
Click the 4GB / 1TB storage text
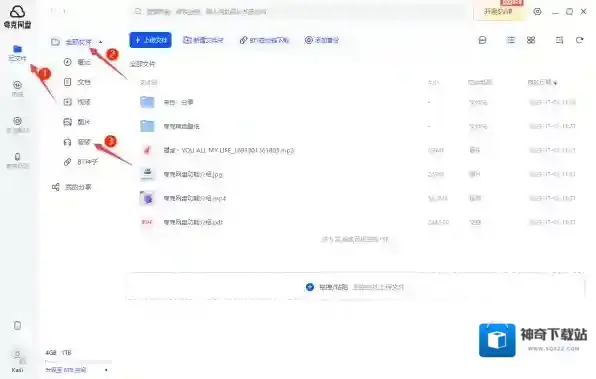[x=58, y=352]
